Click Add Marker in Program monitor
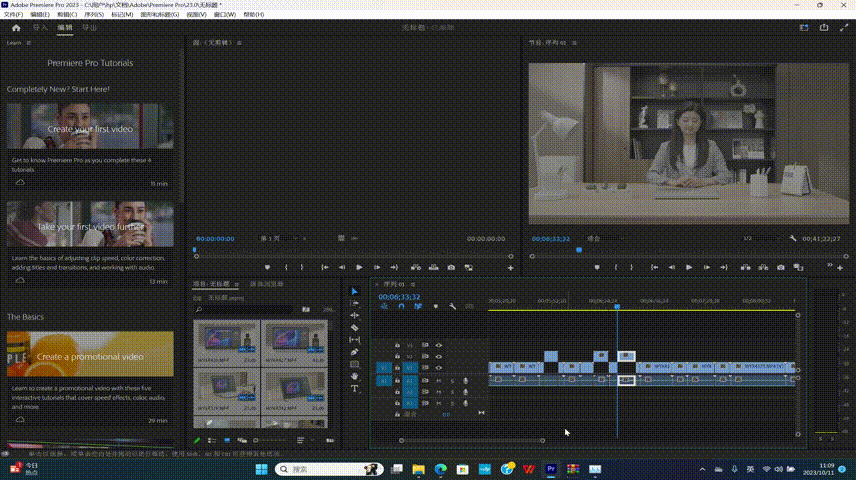 (597, 268)
